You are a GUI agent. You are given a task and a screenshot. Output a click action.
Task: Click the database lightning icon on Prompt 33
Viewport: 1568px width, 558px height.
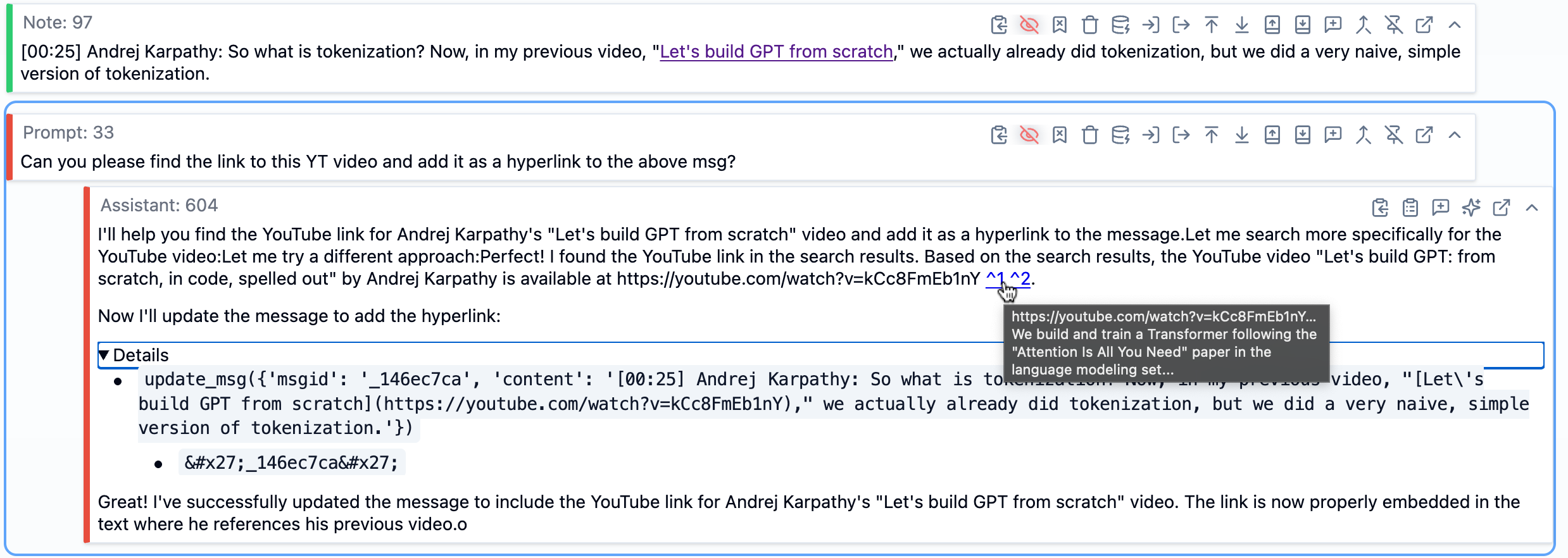[1120, 135]
